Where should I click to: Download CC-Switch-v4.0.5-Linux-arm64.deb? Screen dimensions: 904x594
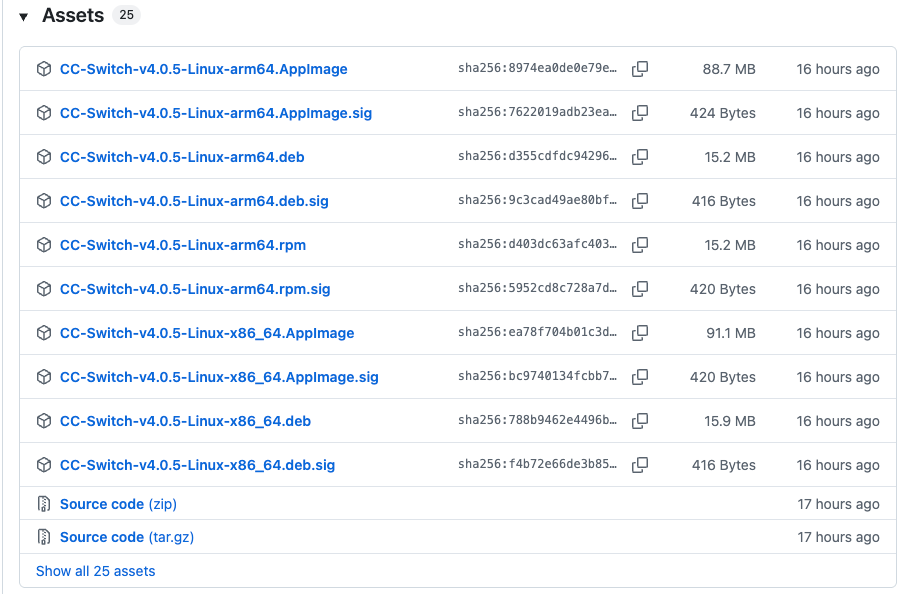click(x=182, y=157)
